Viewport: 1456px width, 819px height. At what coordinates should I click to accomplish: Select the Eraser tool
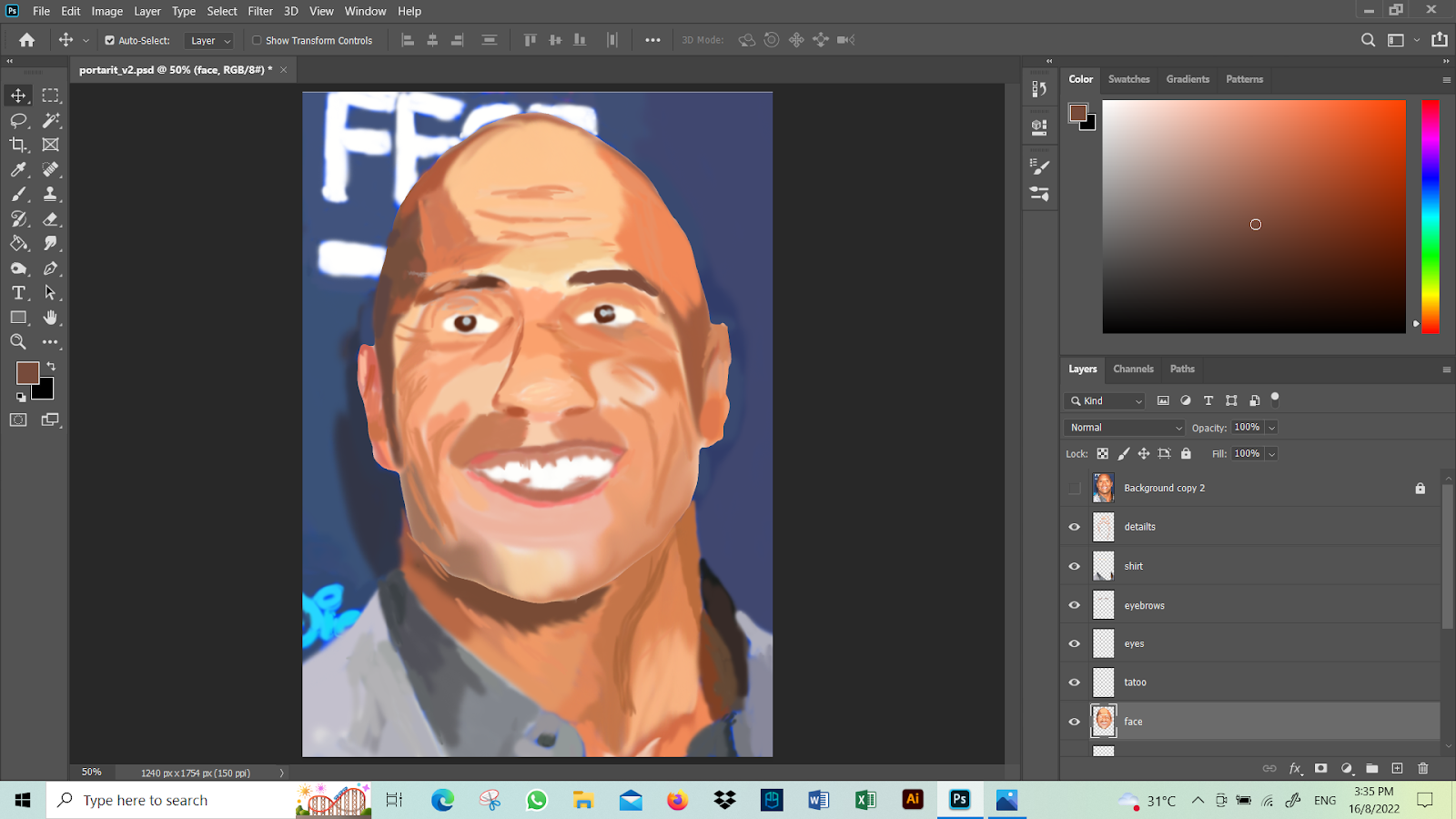(51, 218)
